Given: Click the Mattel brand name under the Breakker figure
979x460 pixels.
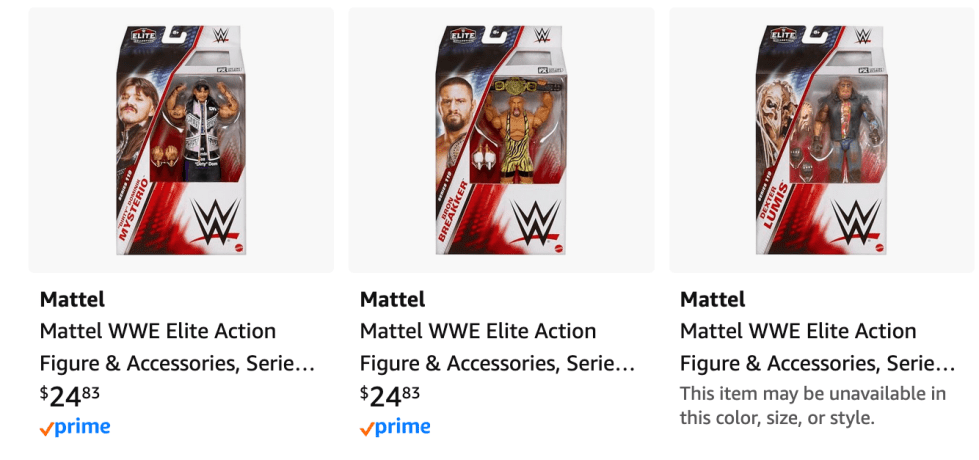Looking at the screenshot, I should tap(392, 299).
